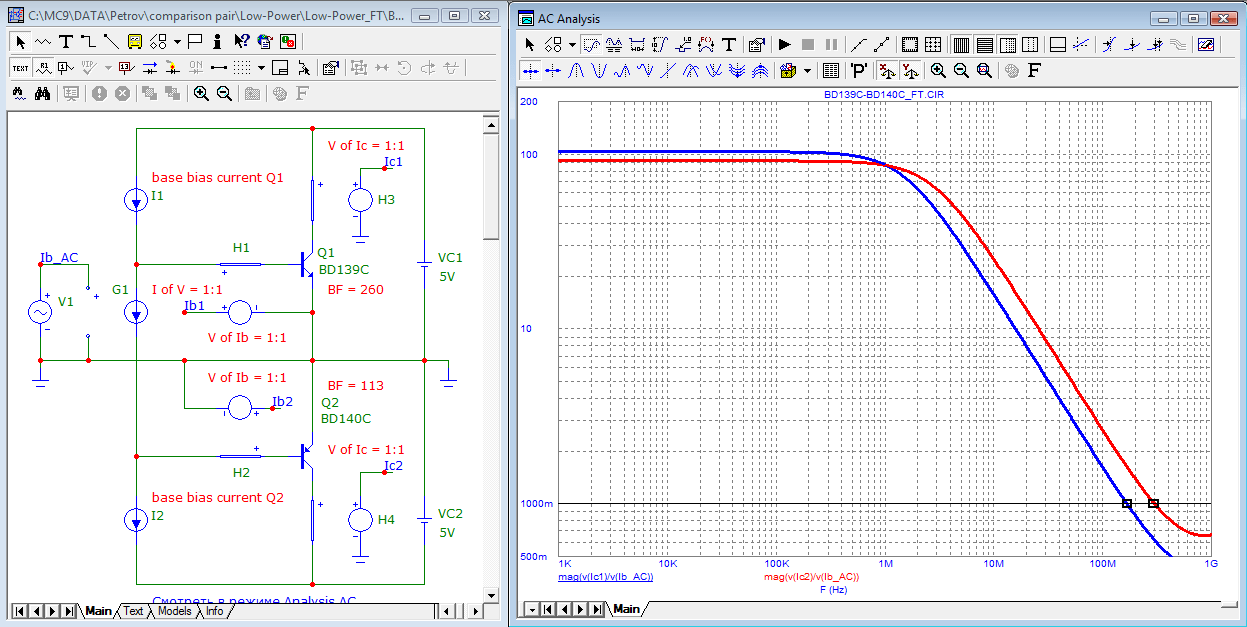Activate the Help mode pointer tool
This screenshot has height=627, width=1247.
point(241,41)
